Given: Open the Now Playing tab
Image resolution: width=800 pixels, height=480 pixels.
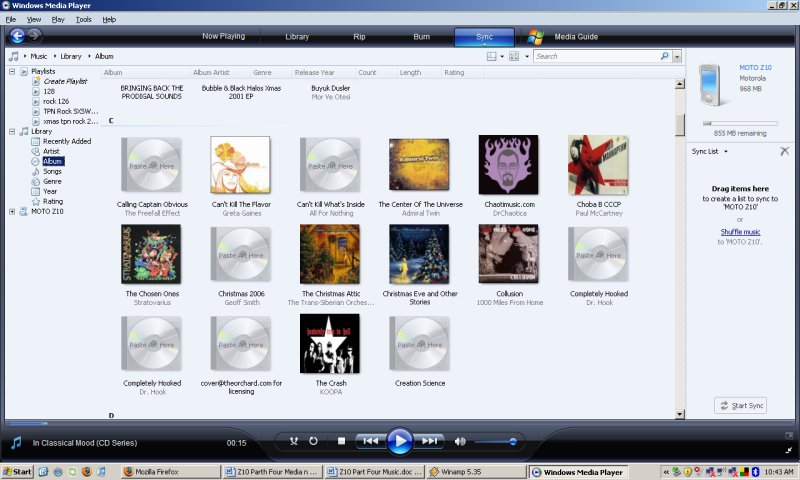Looking at the screenshot, I should [223, 36].
